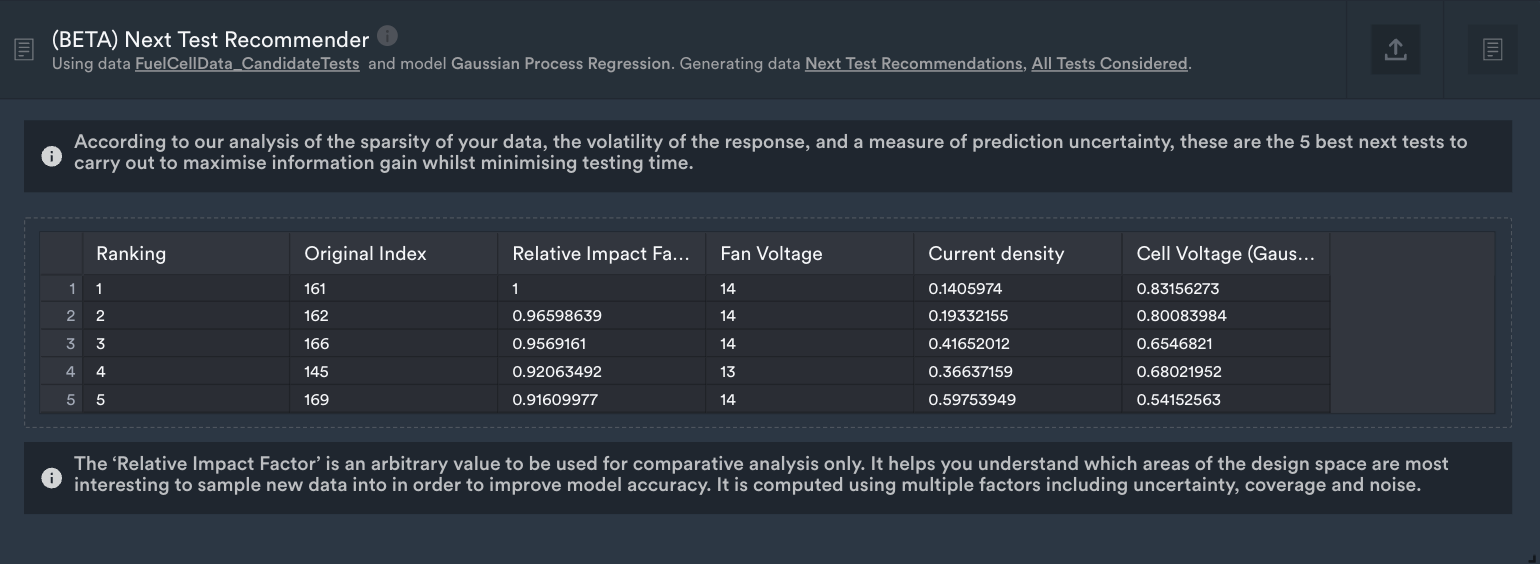Click the upload/export icon in the header

click(1395, 49)
